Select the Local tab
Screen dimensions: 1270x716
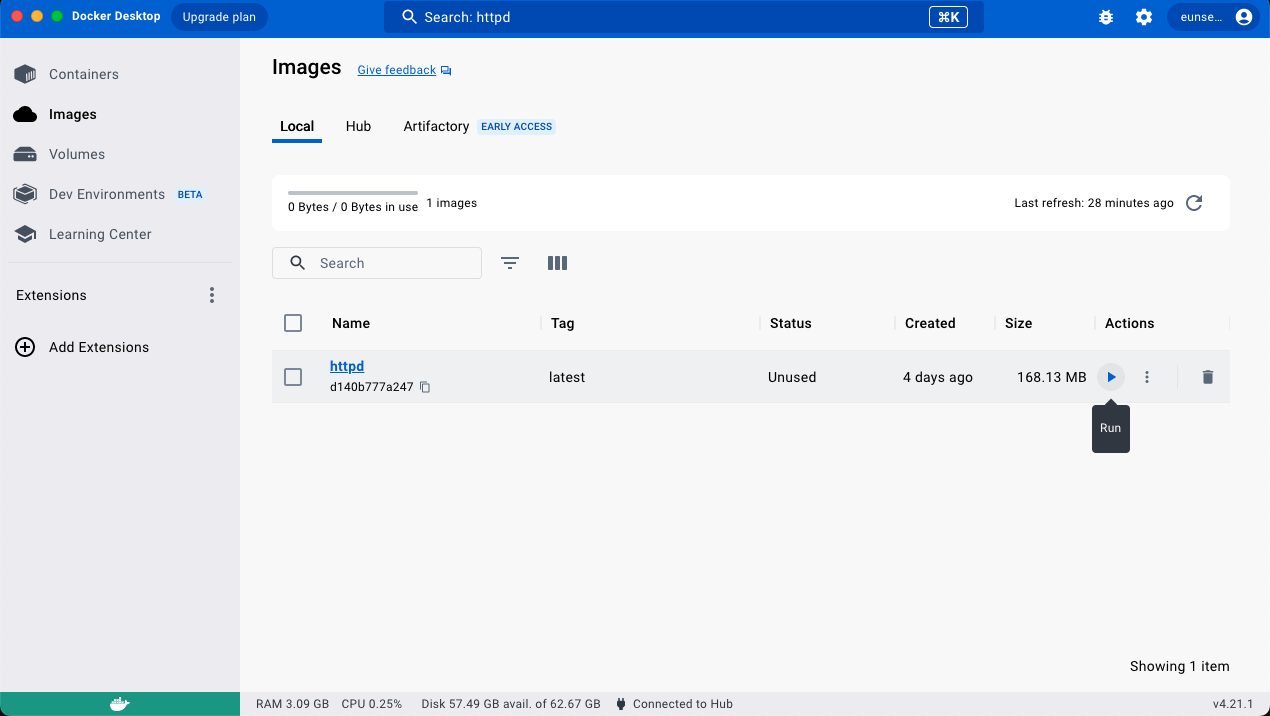point(297,126)
